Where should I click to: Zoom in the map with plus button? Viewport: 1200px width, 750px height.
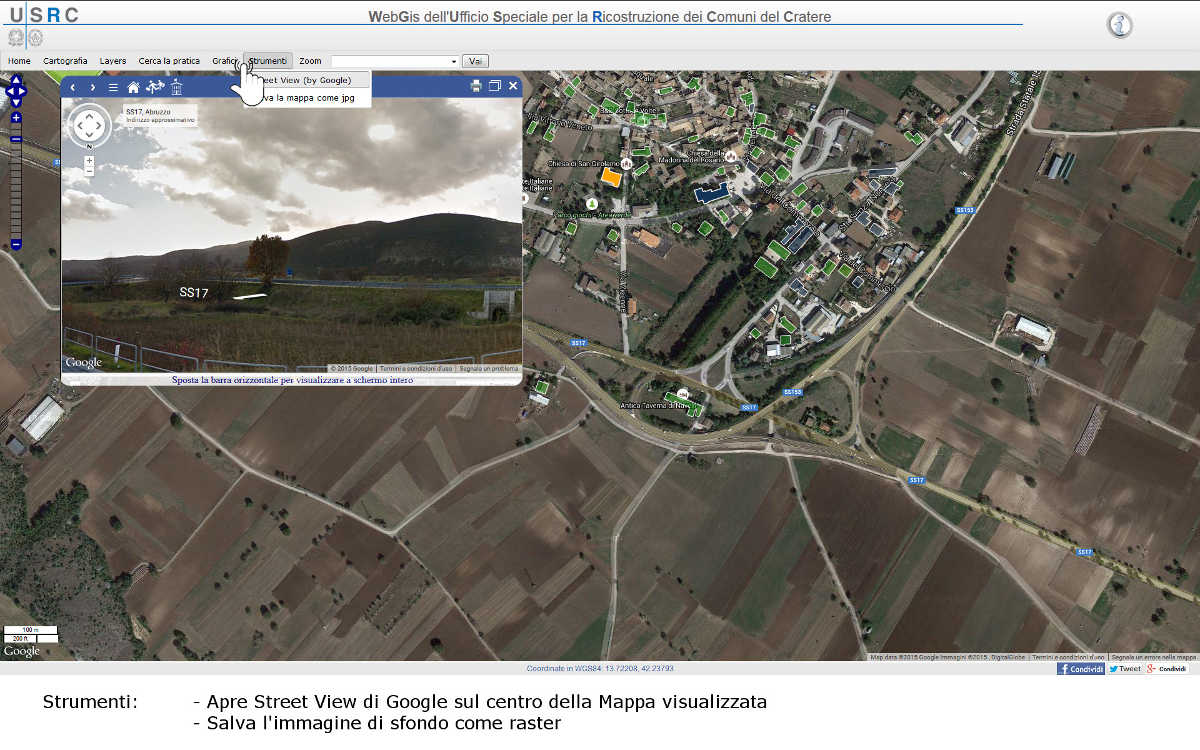pyautogui.click(x=16, y=118)
